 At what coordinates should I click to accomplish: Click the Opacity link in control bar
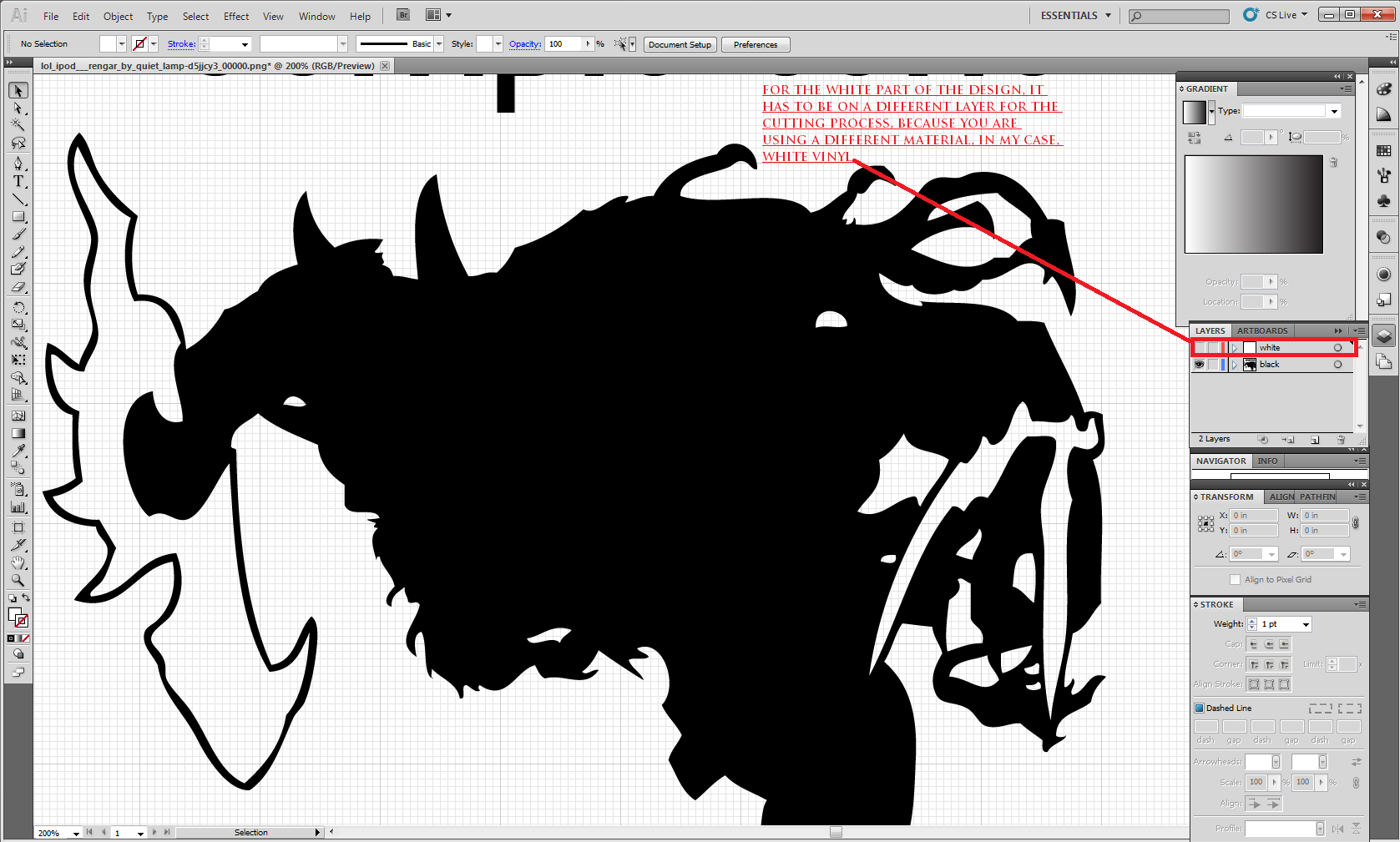pyautogui.click(x=525, y=44)
